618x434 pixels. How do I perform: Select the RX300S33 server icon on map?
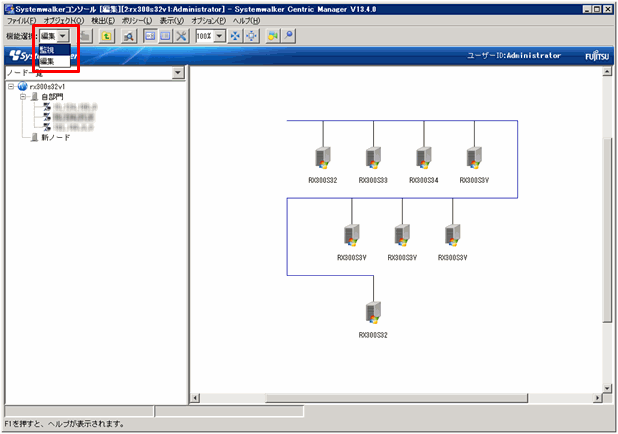tap(373, 158)
